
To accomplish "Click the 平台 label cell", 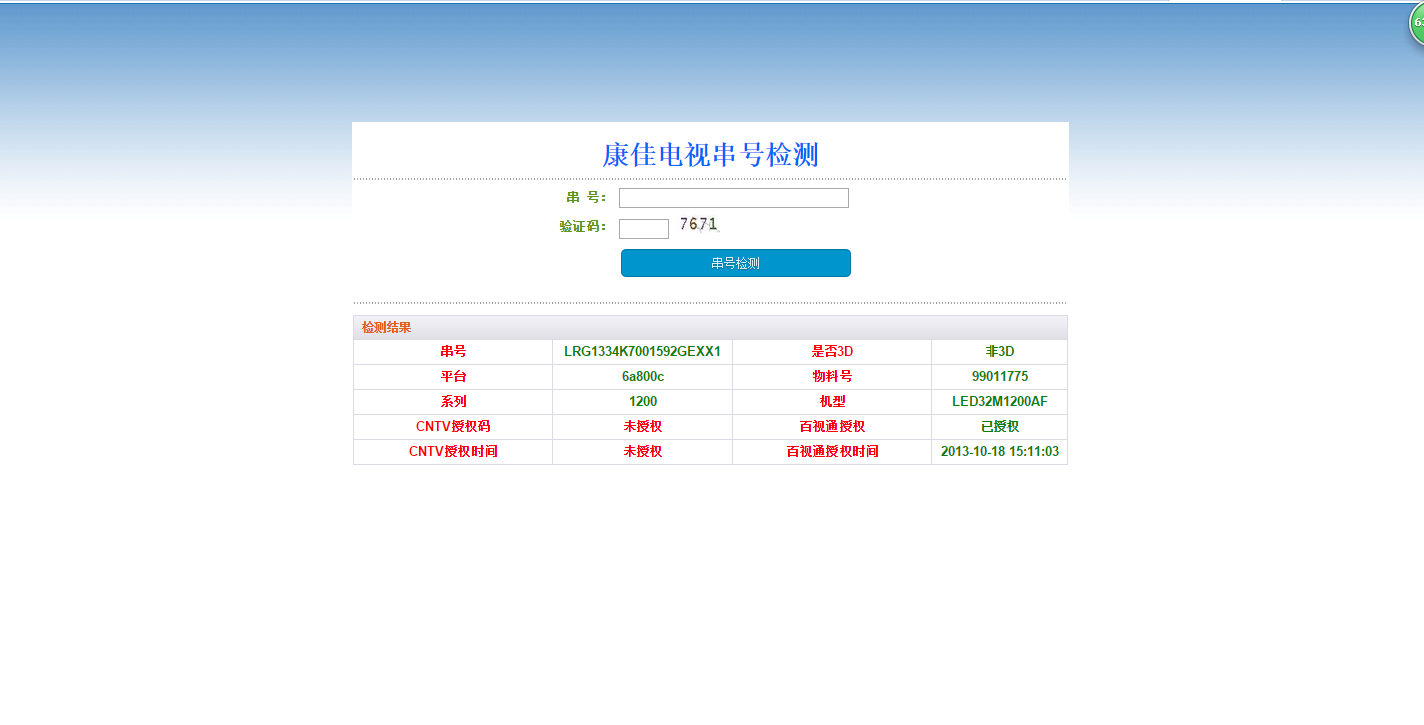I will pyautogui.click(x=453, y=377).
